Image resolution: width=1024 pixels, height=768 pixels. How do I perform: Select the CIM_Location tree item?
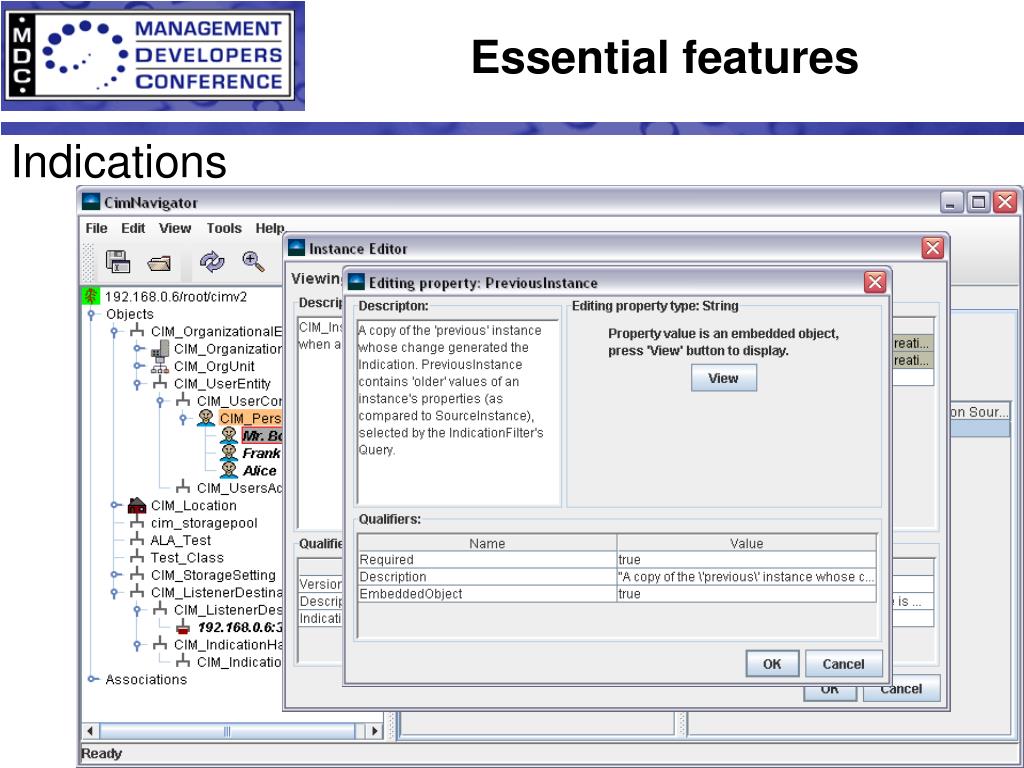(x=193, y=505)
